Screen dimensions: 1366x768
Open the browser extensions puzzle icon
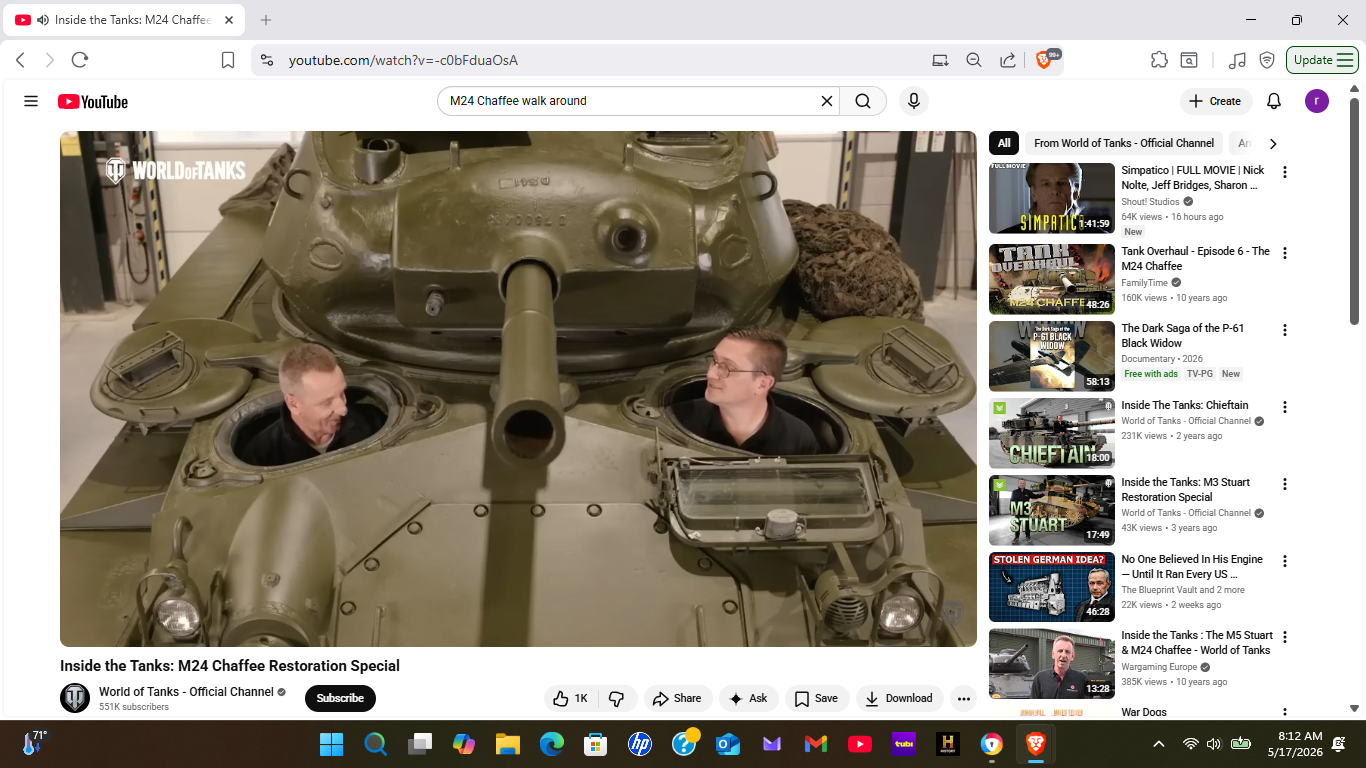coord(1159,60)
